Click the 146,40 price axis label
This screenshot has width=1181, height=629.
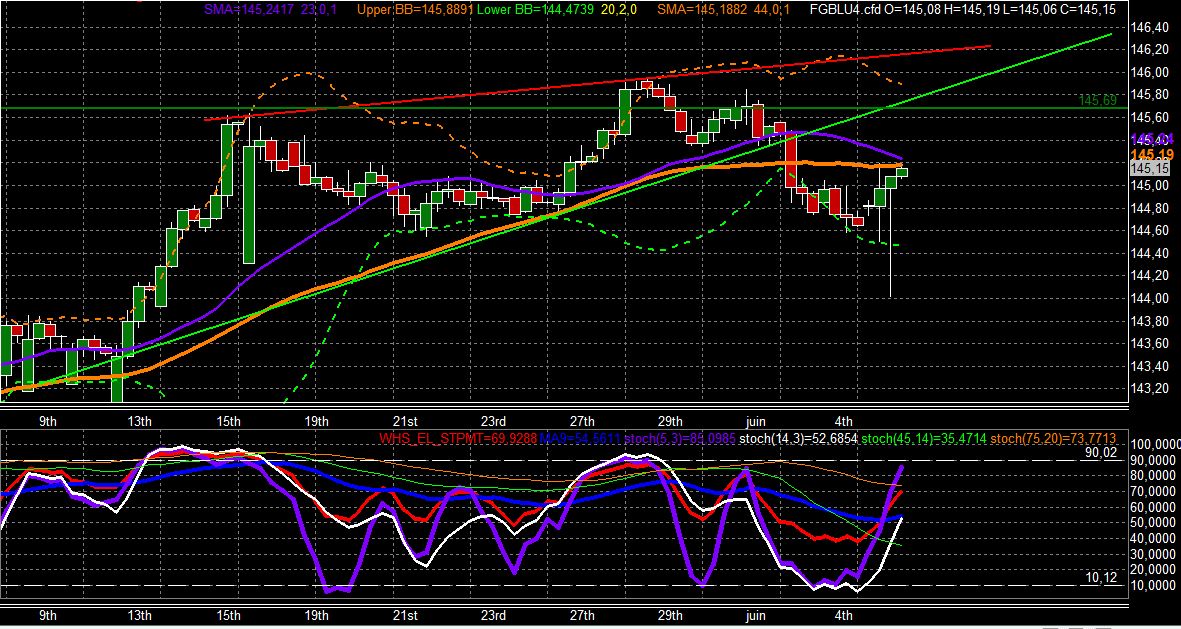1149,28
